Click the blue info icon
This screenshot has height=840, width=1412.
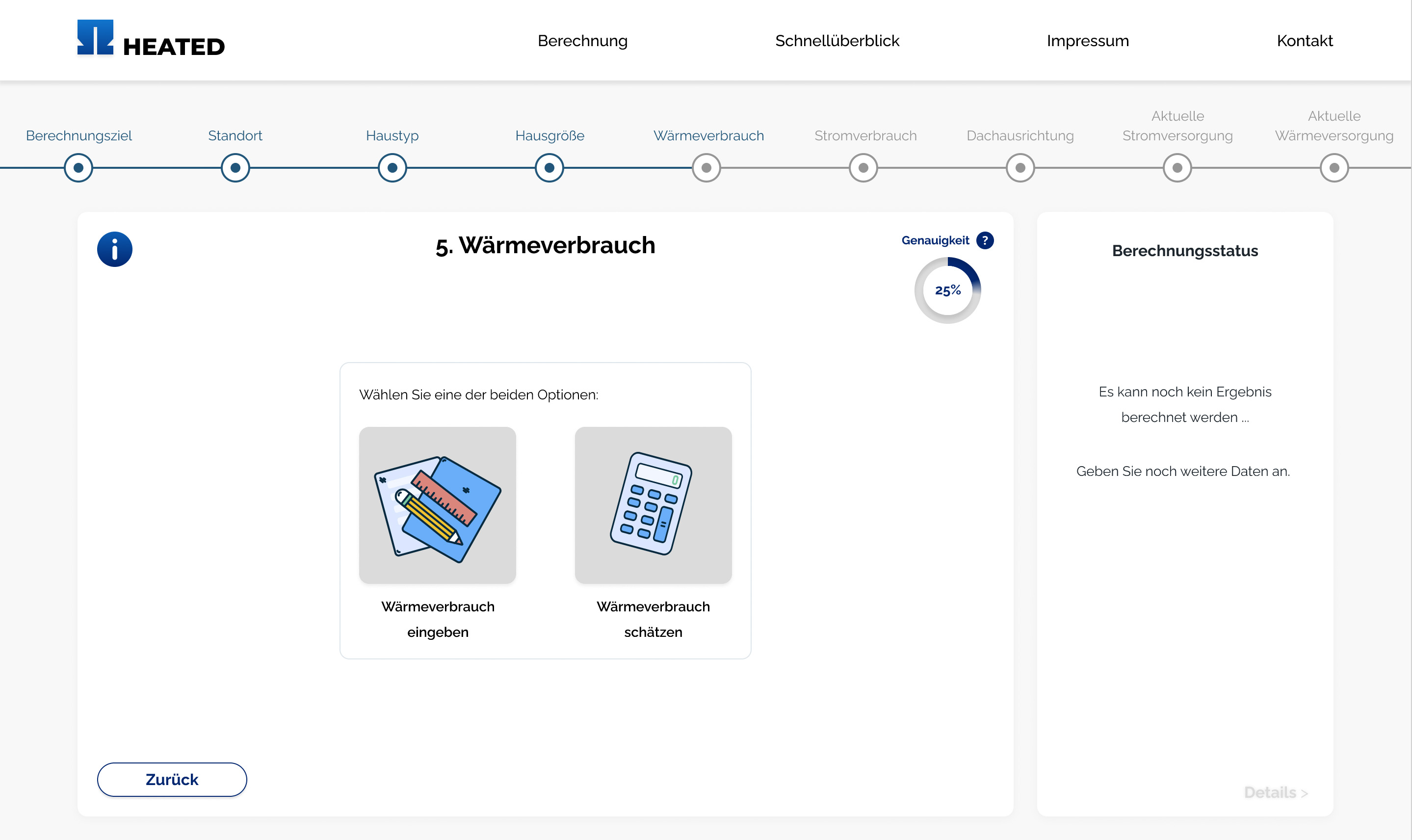(114, 249)
